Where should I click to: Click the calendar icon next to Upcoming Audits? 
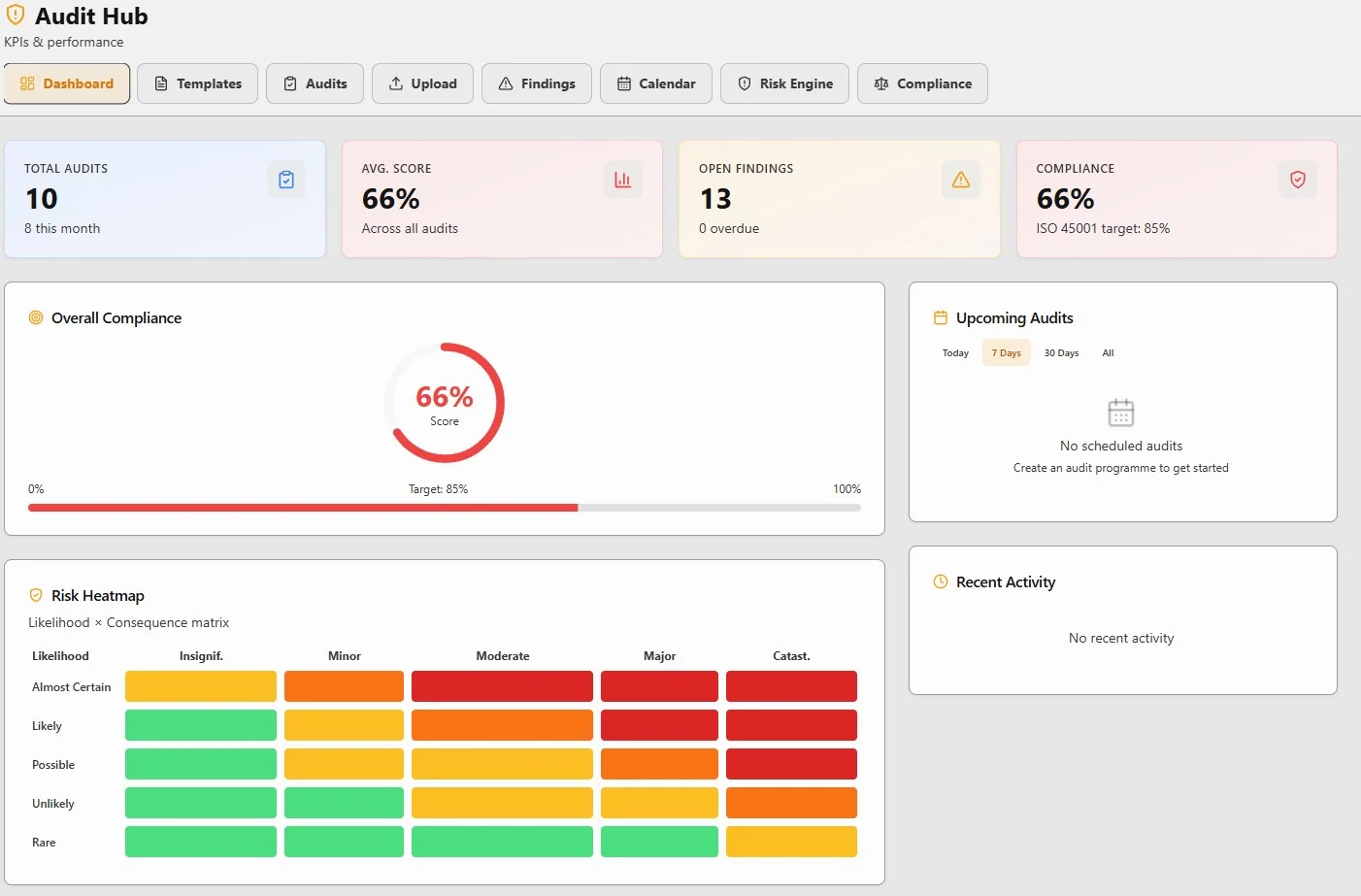(939, 316)
